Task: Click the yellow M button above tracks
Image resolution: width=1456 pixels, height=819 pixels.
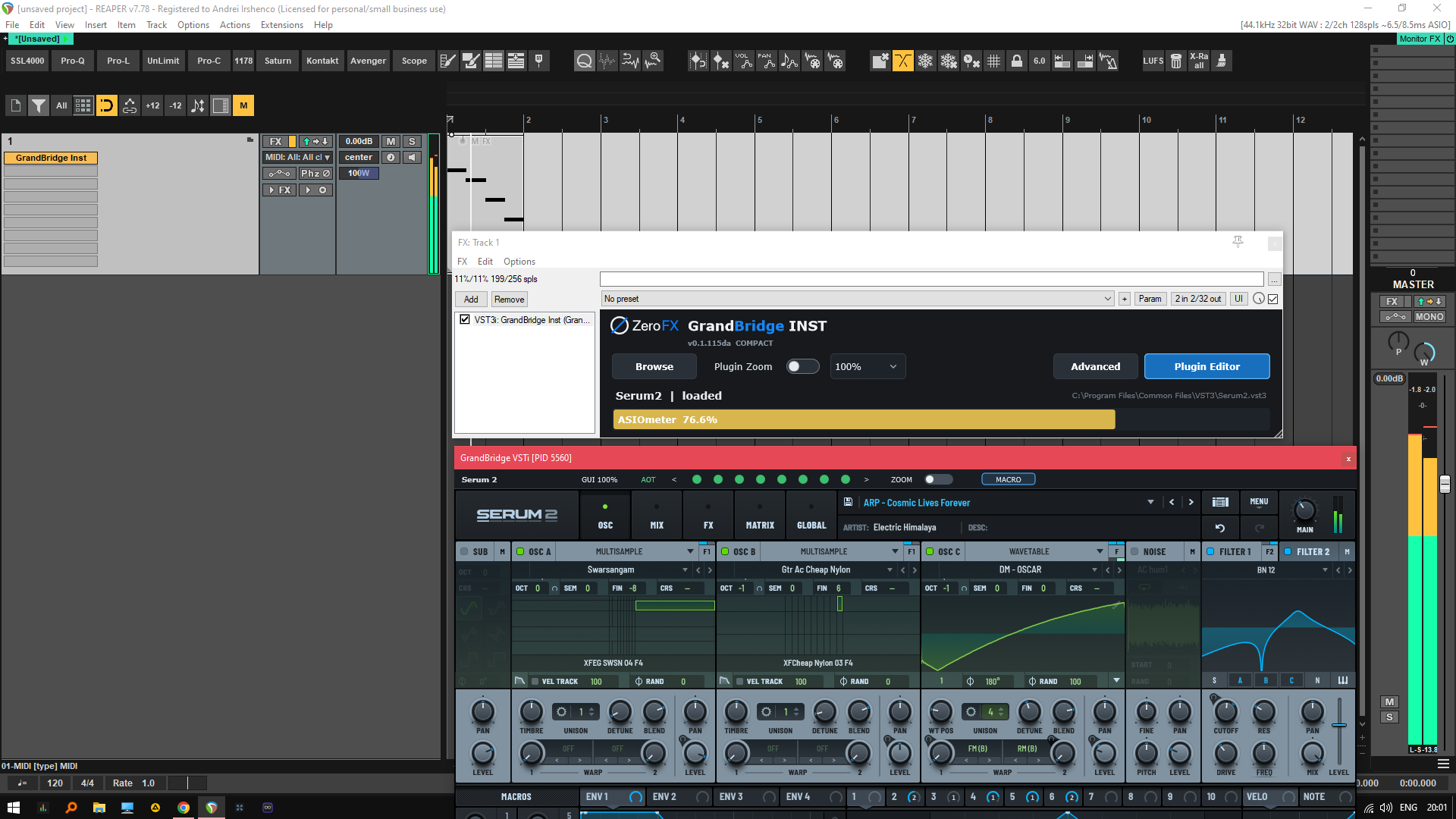Action: 243,105
